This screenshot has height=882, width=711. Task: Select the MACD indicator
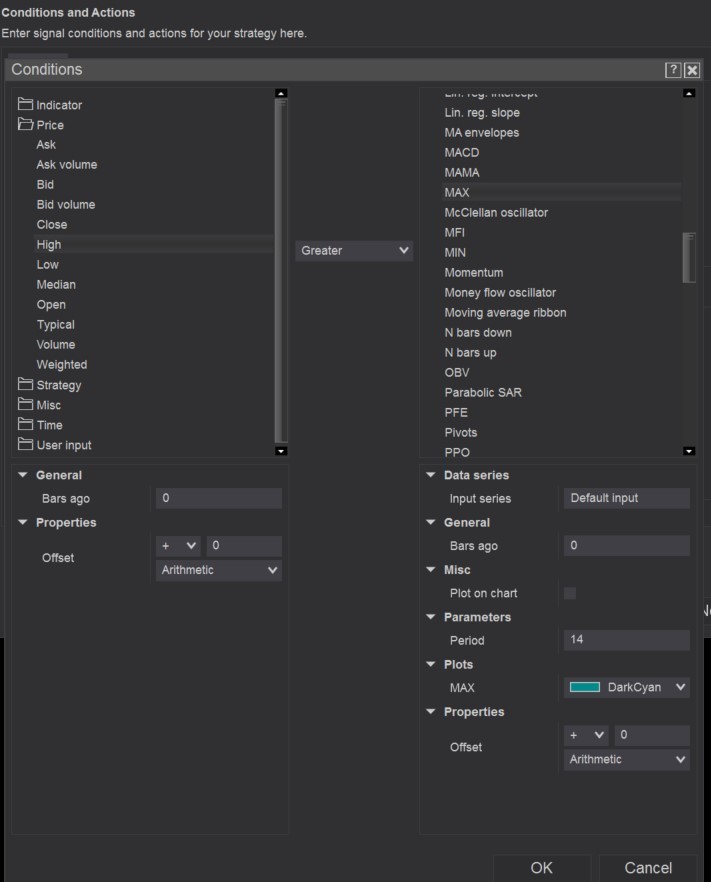(462, 152)
